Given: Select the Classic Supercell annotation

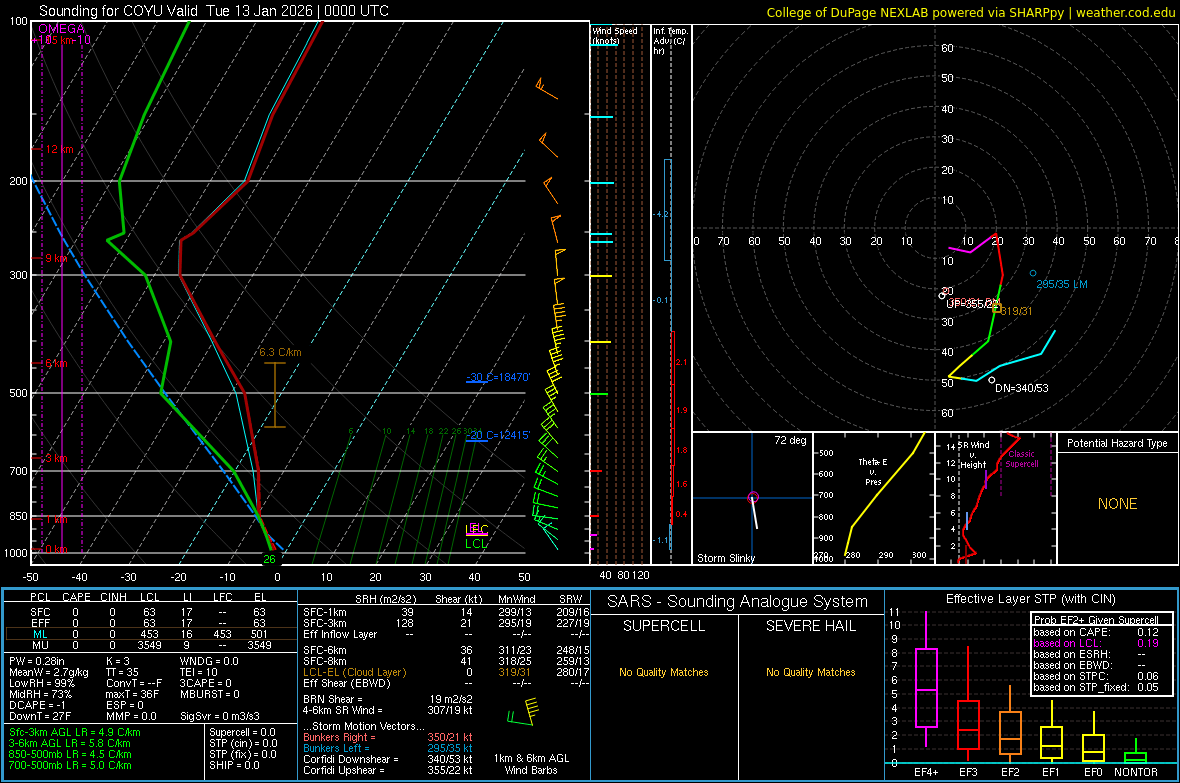Looking at the screenshot, I should point(1022,459).
